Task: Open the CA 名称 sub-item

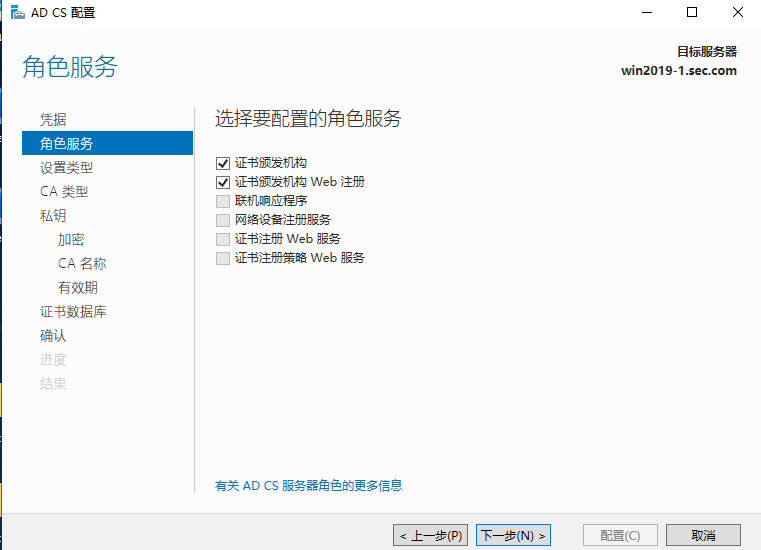Action: pos(82,263)
